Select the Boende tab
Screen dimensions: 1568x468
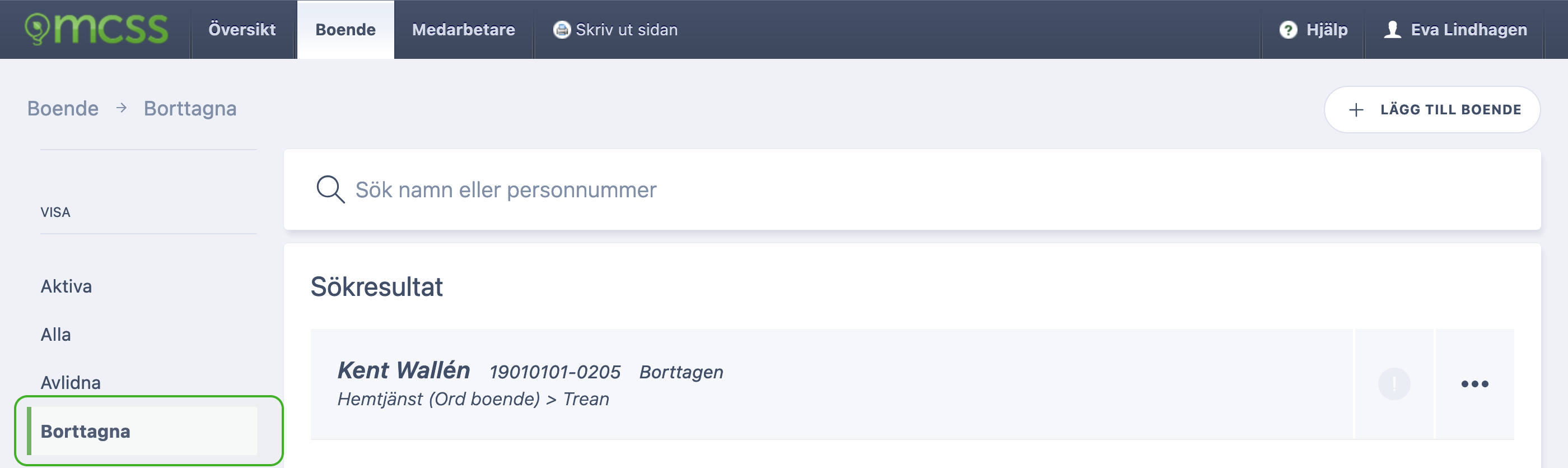[x=345, y=29]
